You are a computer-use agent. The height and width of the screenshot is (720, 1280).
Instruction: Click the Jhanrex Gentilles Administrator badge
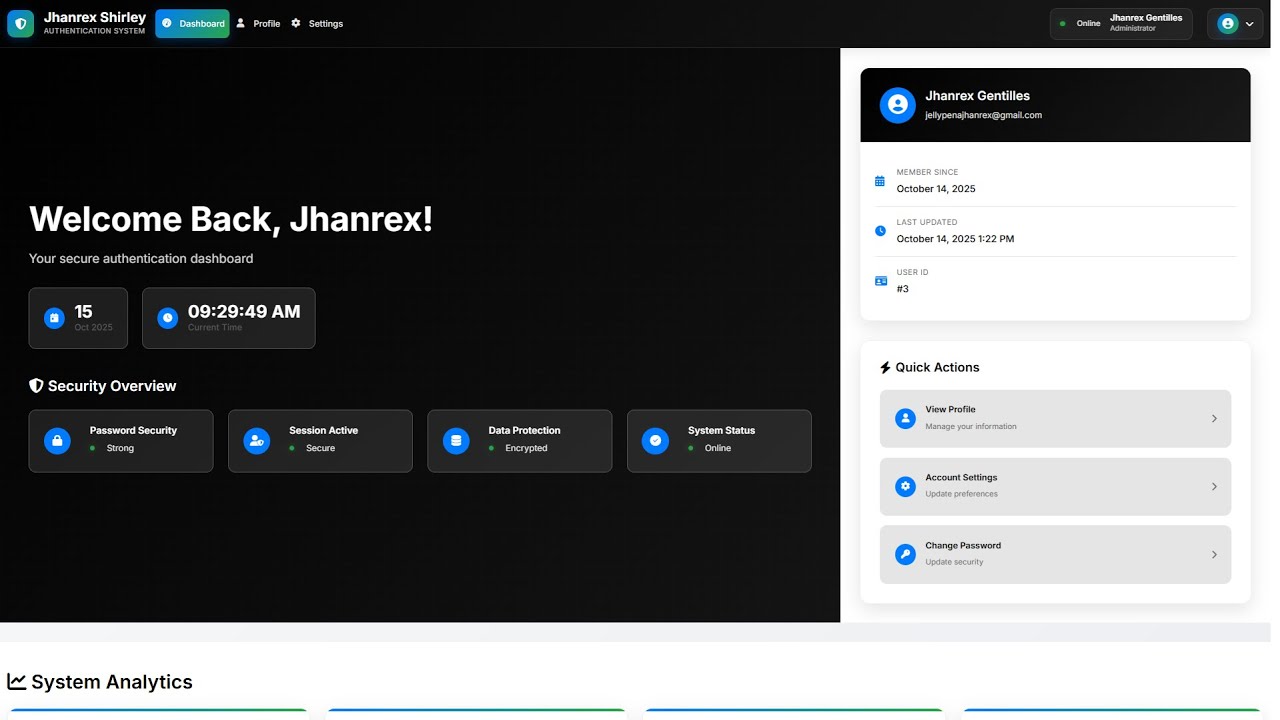tap(1121, 23)
